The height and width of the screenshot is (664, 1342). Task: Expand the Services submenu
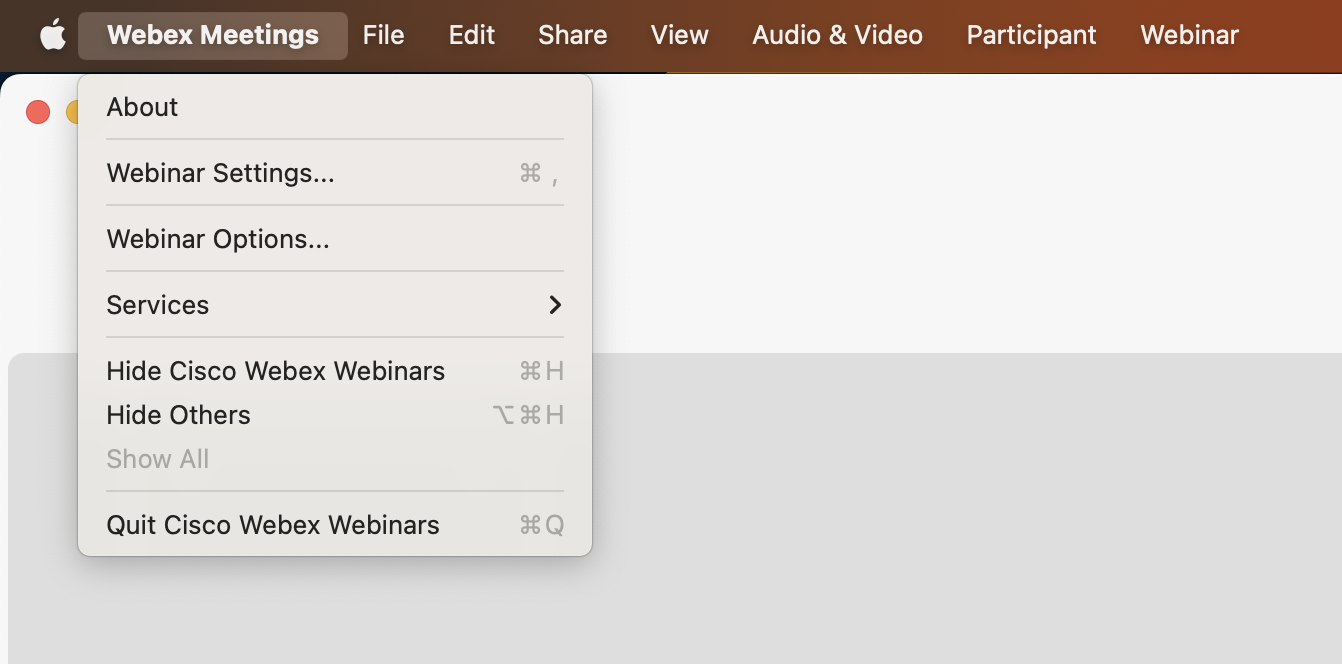(335, 305)
